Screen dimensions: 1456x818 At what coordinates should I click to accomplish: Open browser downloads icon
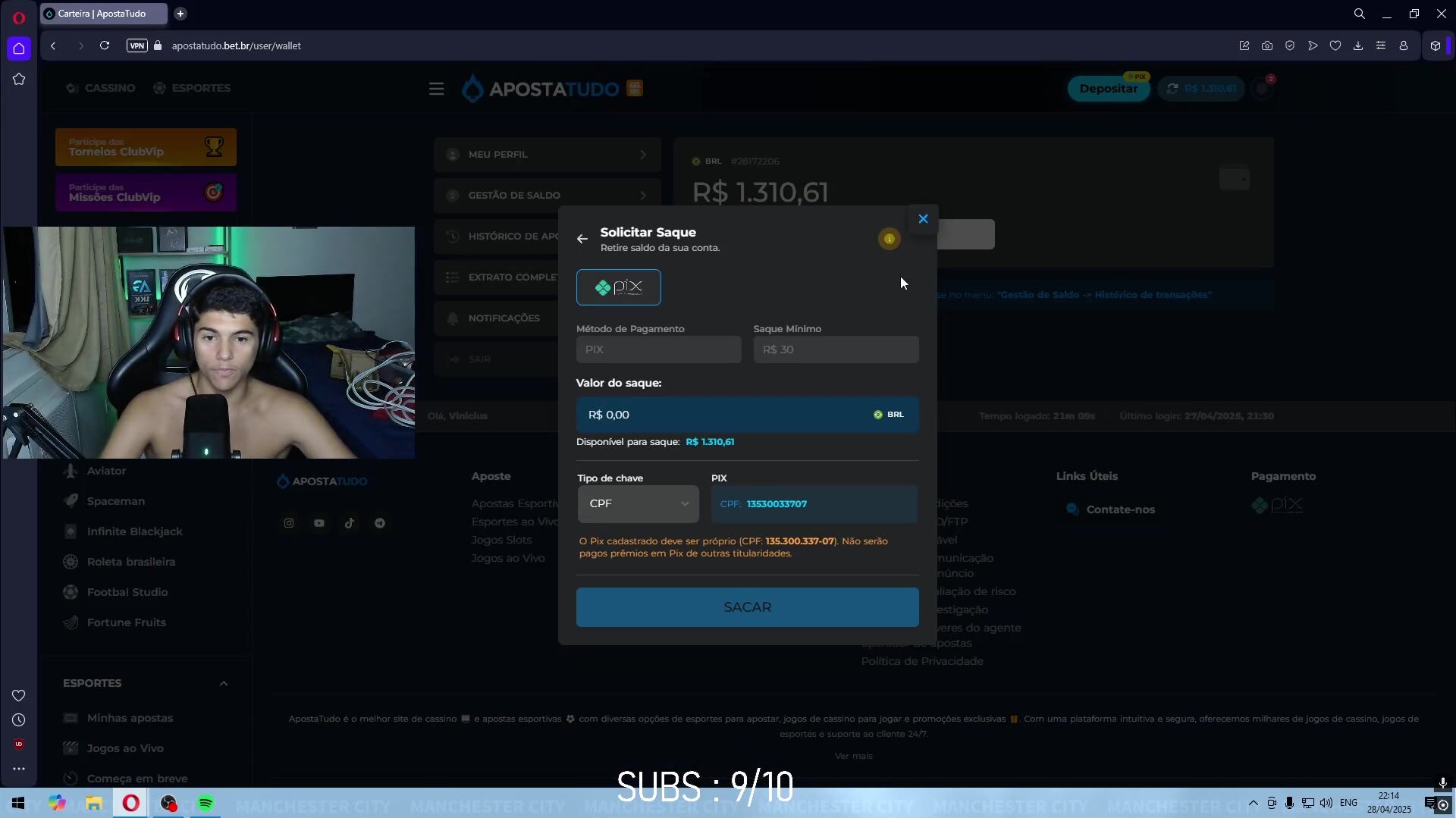click(x=1358, y=45)
